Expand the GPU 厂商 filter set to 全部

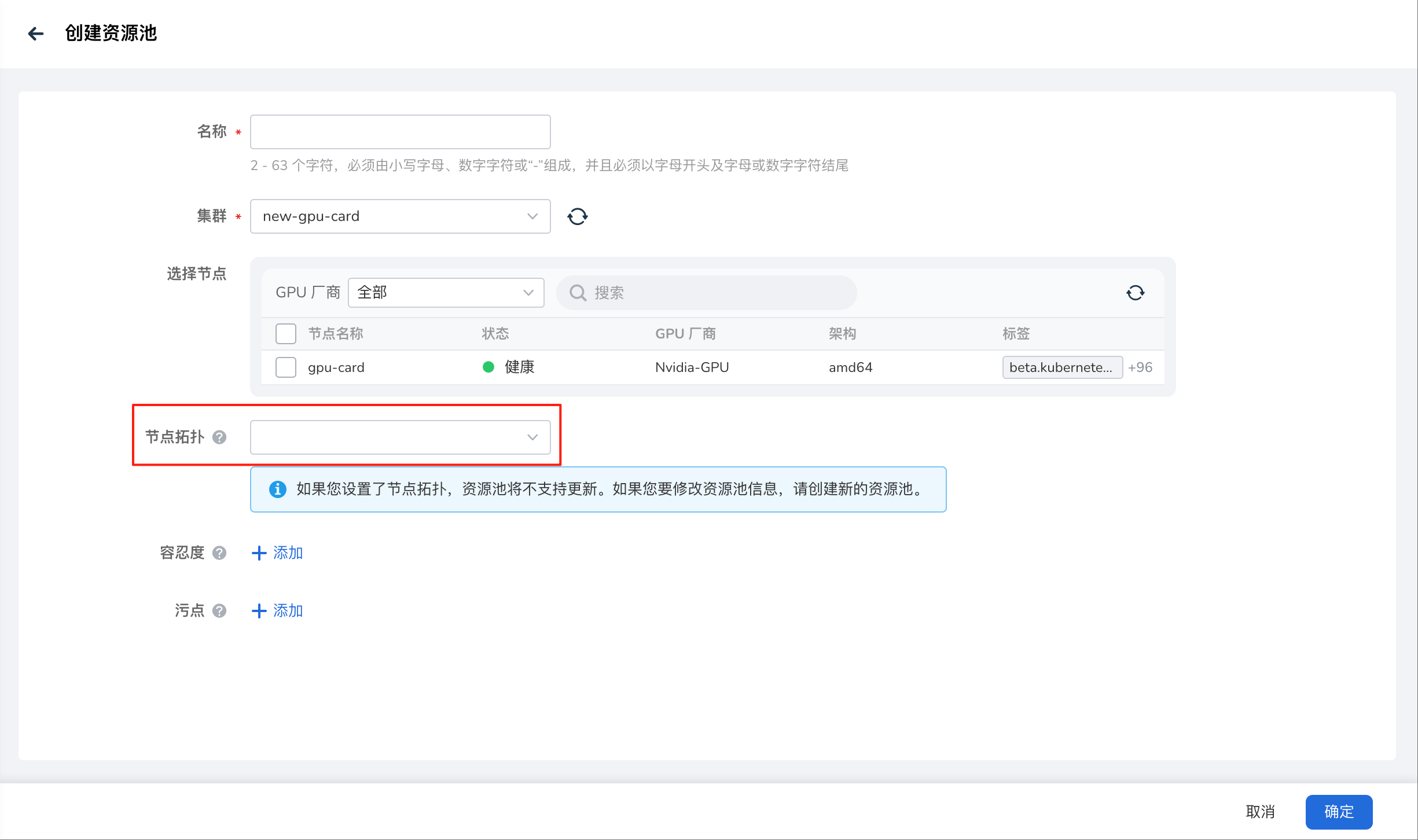(x=446, y=293)
